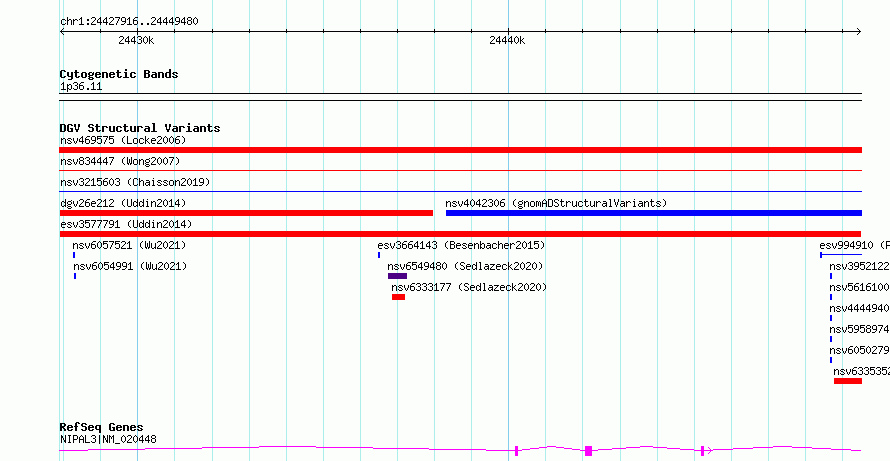Click the 1p36.11 band label
The image size is (890, 461).
click(81, 87)
